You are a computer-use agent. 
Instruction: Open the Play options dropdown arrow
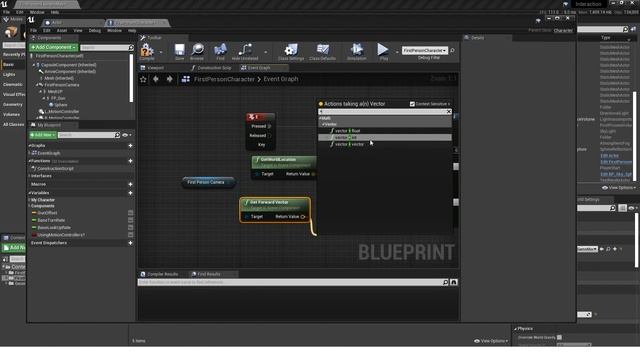396,52
